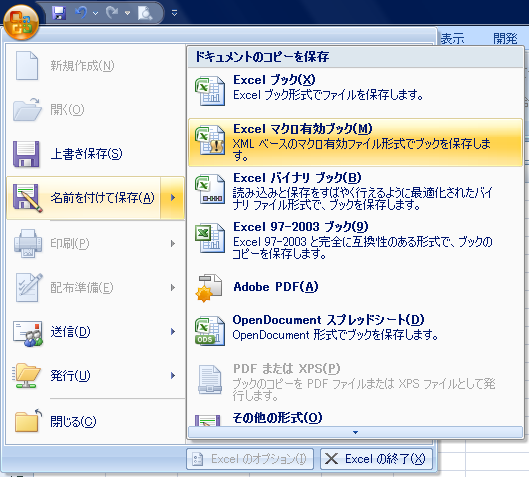Image resolution: width=529 pixels, height=477 pixels.
Task: Expand the 印刷(P) submenu arrow
Action: pos(173,243)
